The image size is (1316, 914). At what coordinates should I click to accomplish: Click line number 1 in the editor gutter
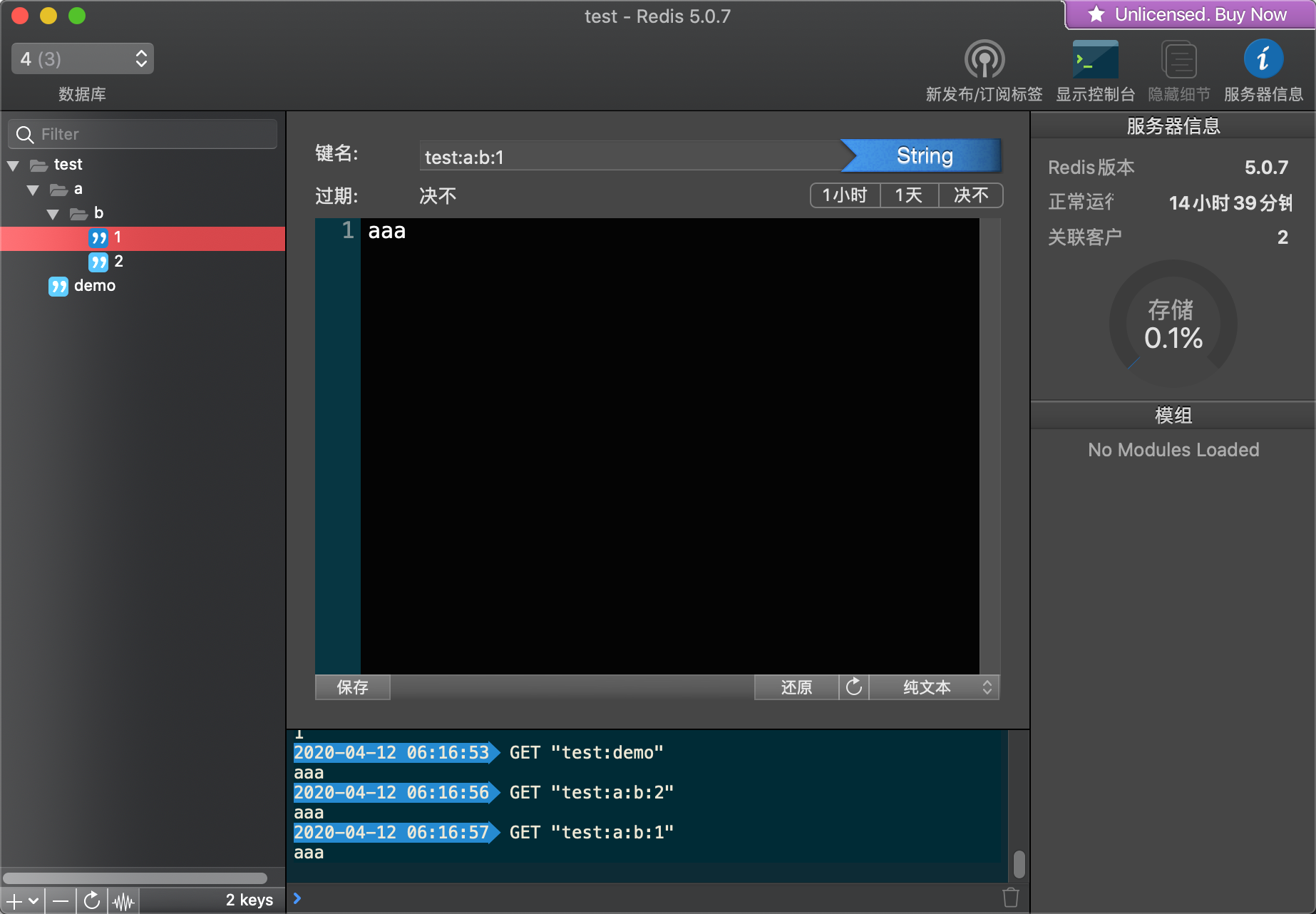348,230
